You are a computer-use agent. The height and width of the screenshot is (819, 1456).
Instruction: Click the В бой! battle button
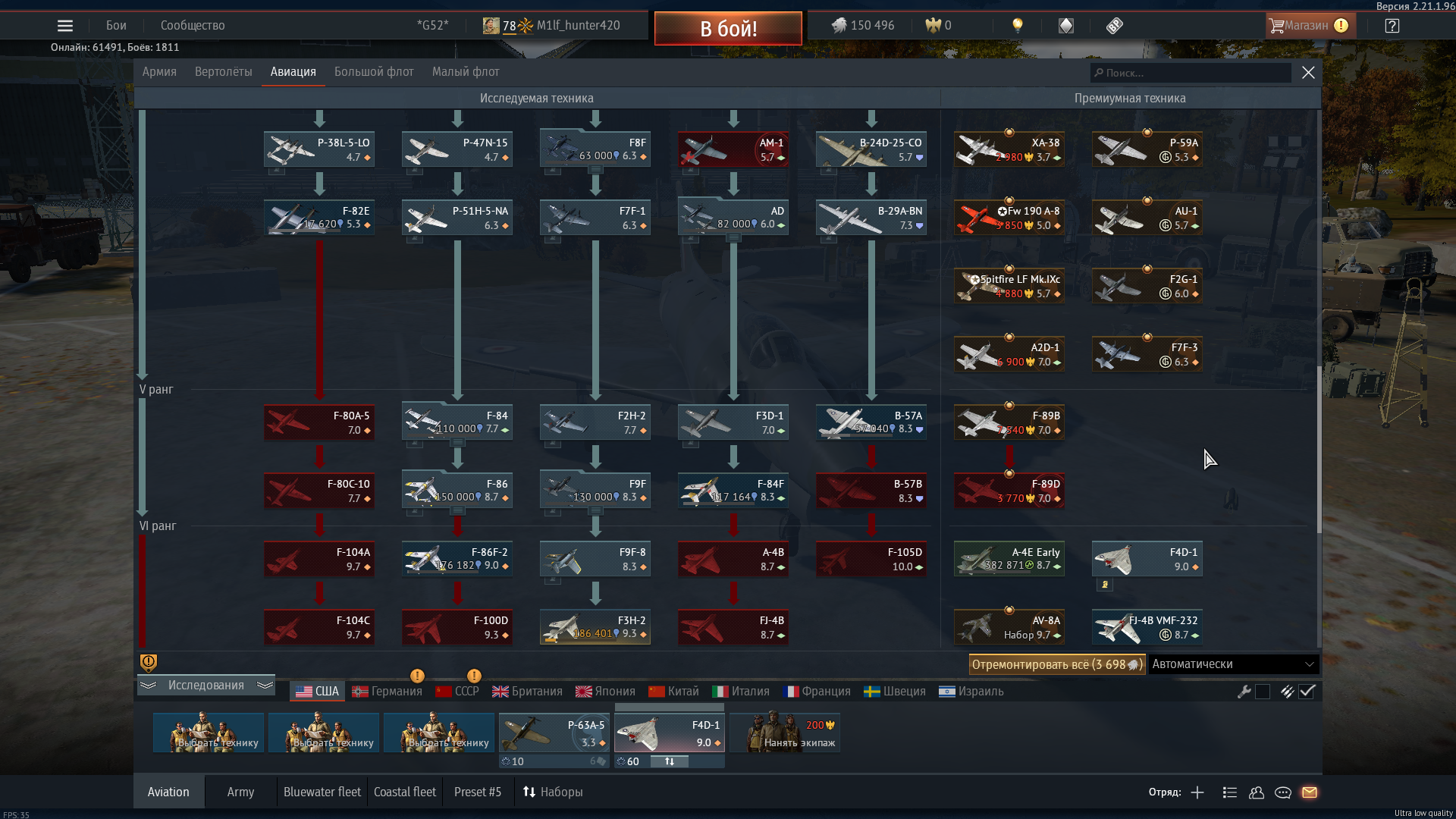click(728, 29)
